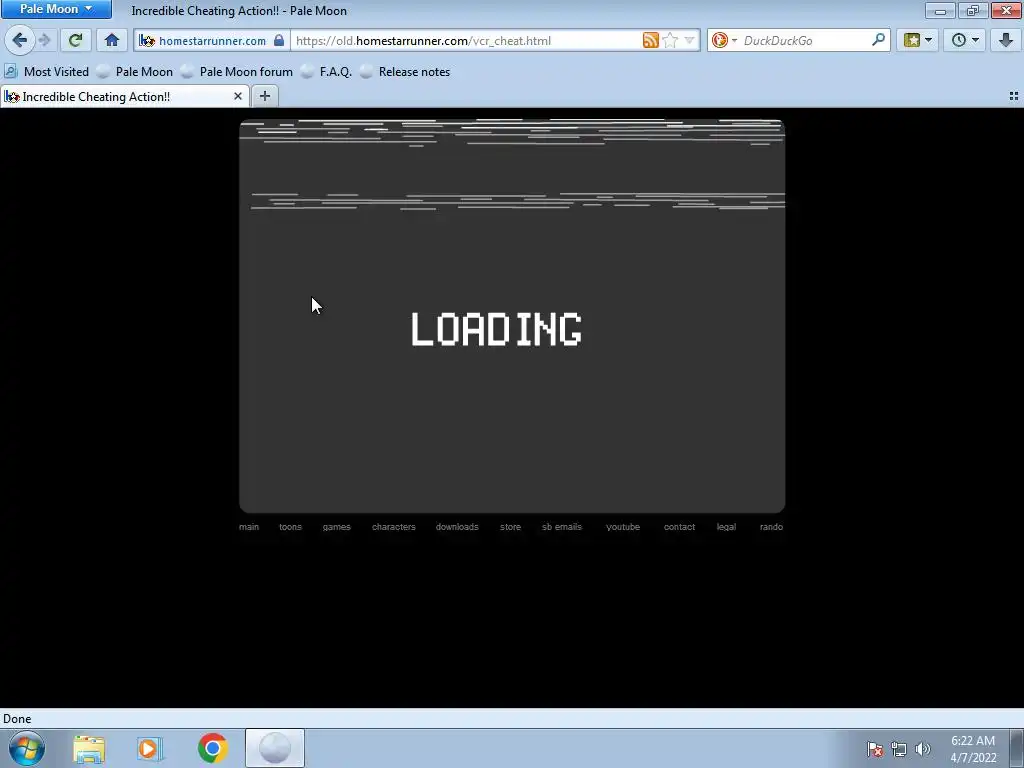Minimize the Pale Moon window
The width and height of the screenshot is (1024, 768).
pyautogui.click(x=940, y=10)
